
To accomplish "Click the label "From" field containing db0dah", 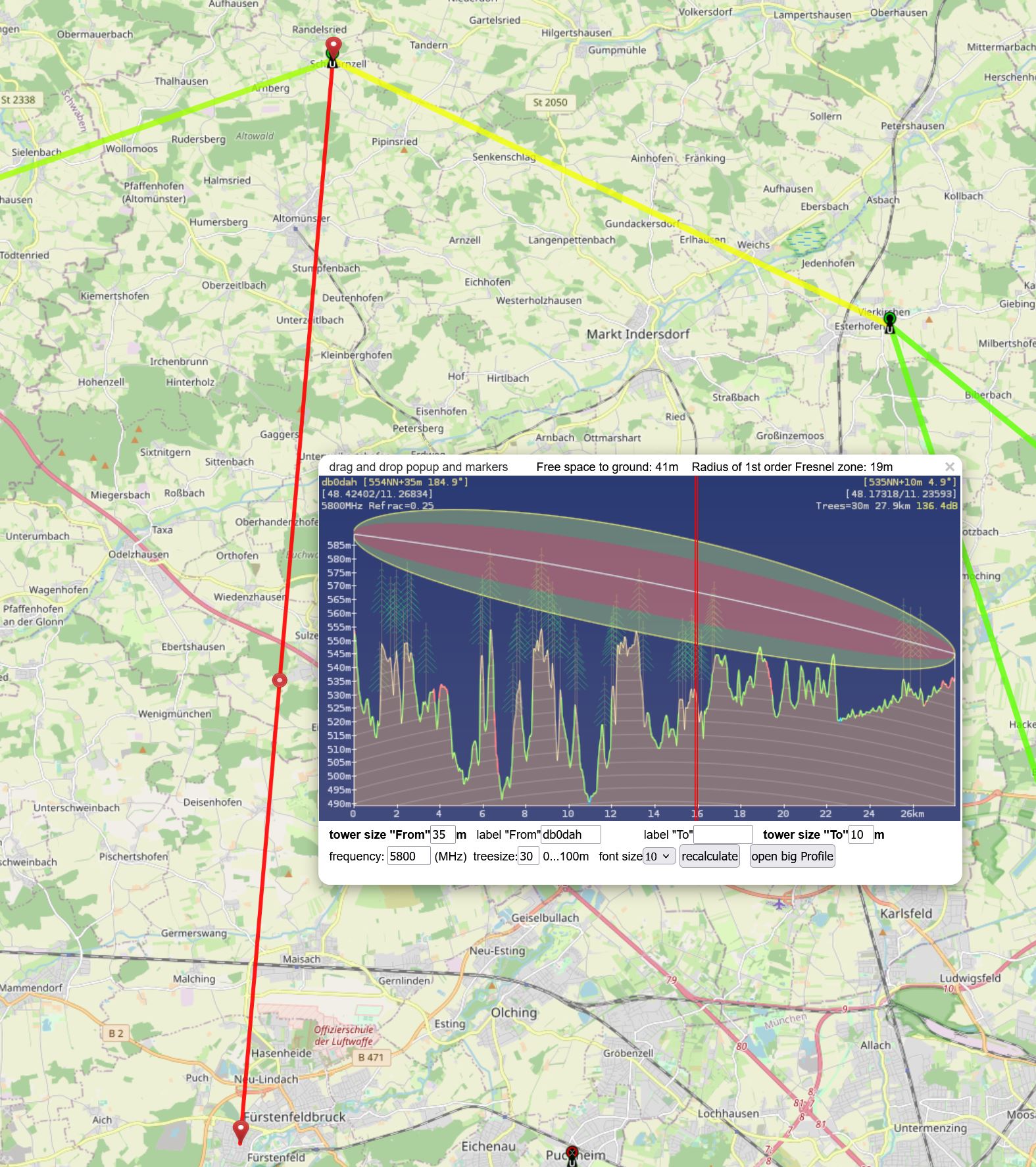I will pyautogui.click(x=570, y=835).
